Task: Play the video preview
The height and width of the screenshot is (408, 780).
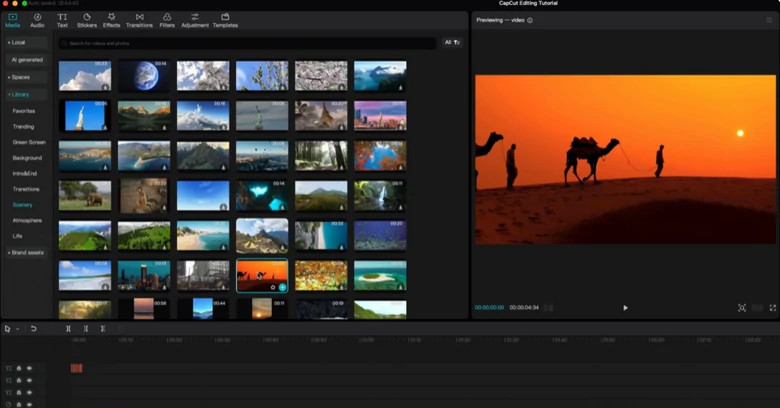Action: [625, 308]
